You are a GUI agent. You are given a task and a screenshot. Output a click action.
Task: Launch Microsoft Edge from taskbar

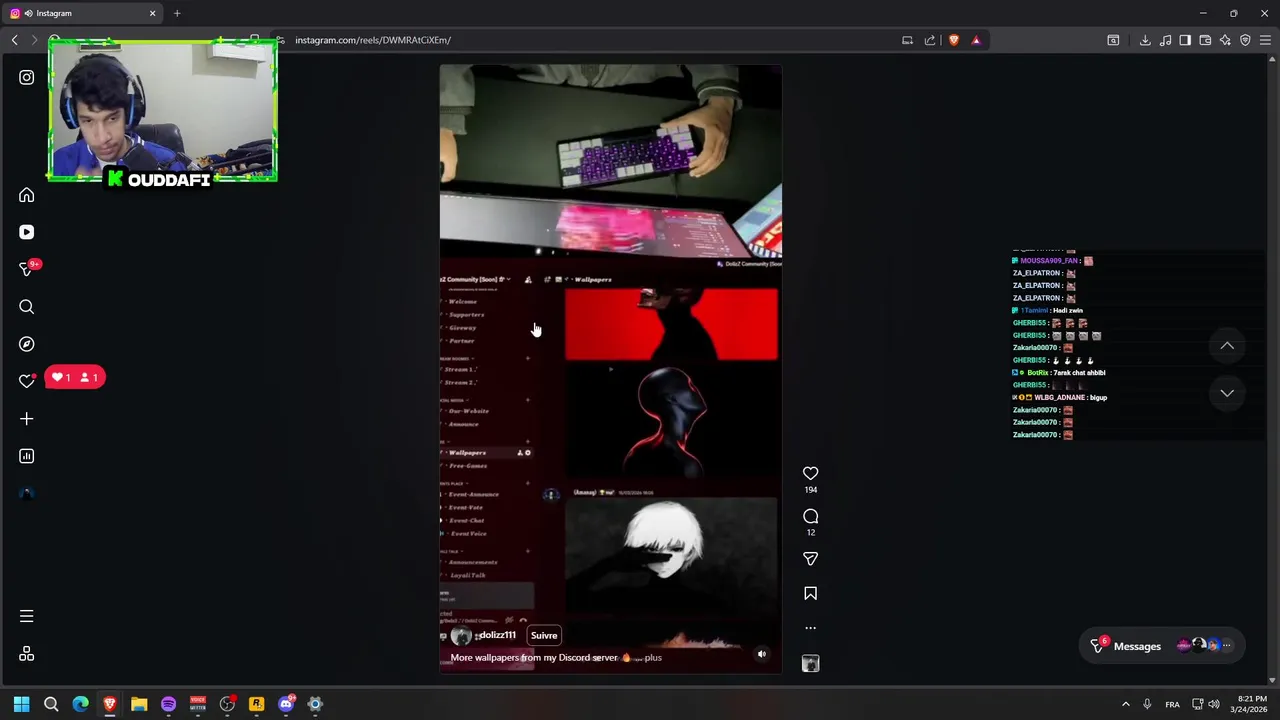click(80, 704)
